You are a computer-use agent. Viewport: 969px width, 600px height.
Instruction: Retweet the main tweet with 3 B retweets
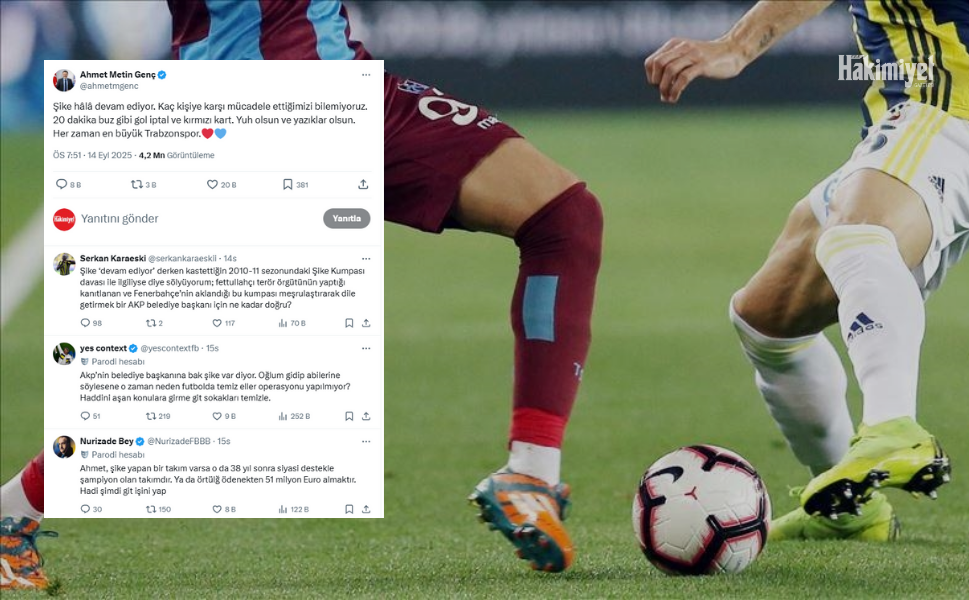(137, 184)
